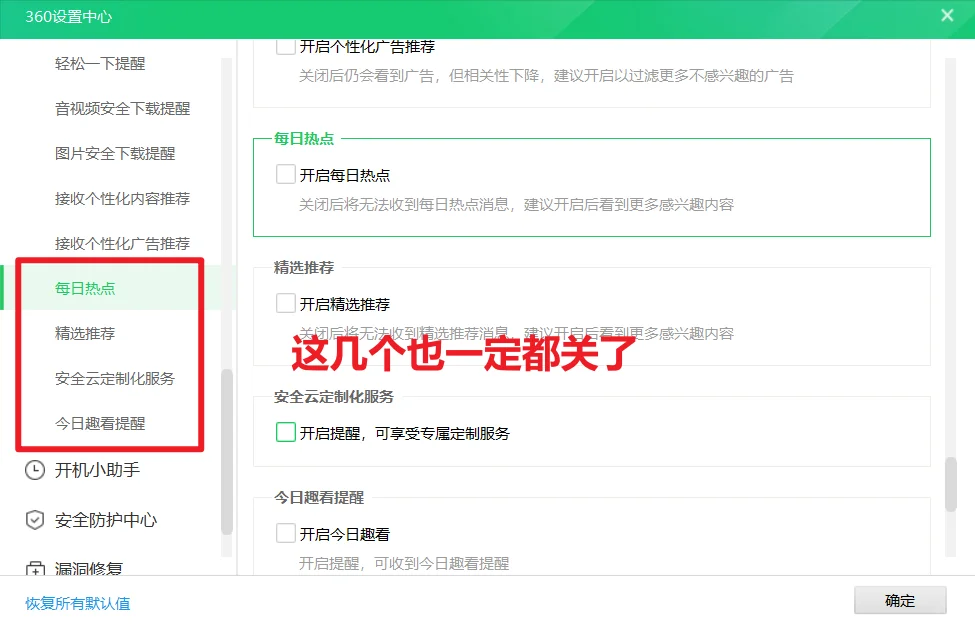Click the 每日热点 group heading

pos(304,139)
